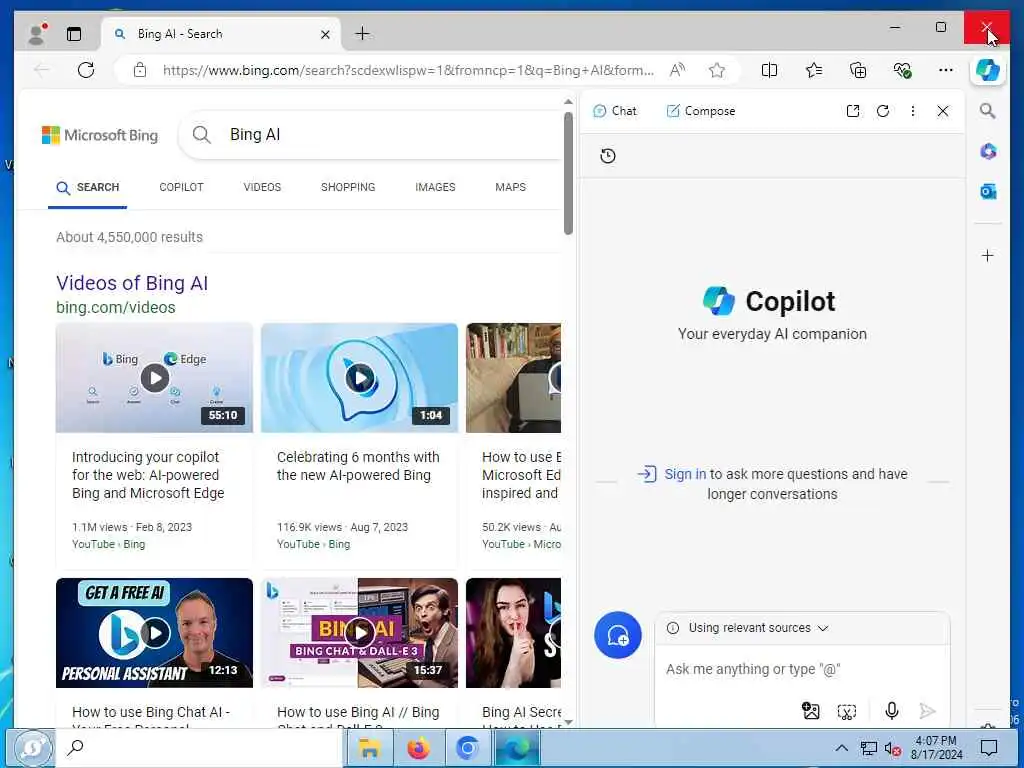This screenshot has width=1024, height=768.
Task: Click the Bing search magnifier icon
Action: (x=202, y=135)
